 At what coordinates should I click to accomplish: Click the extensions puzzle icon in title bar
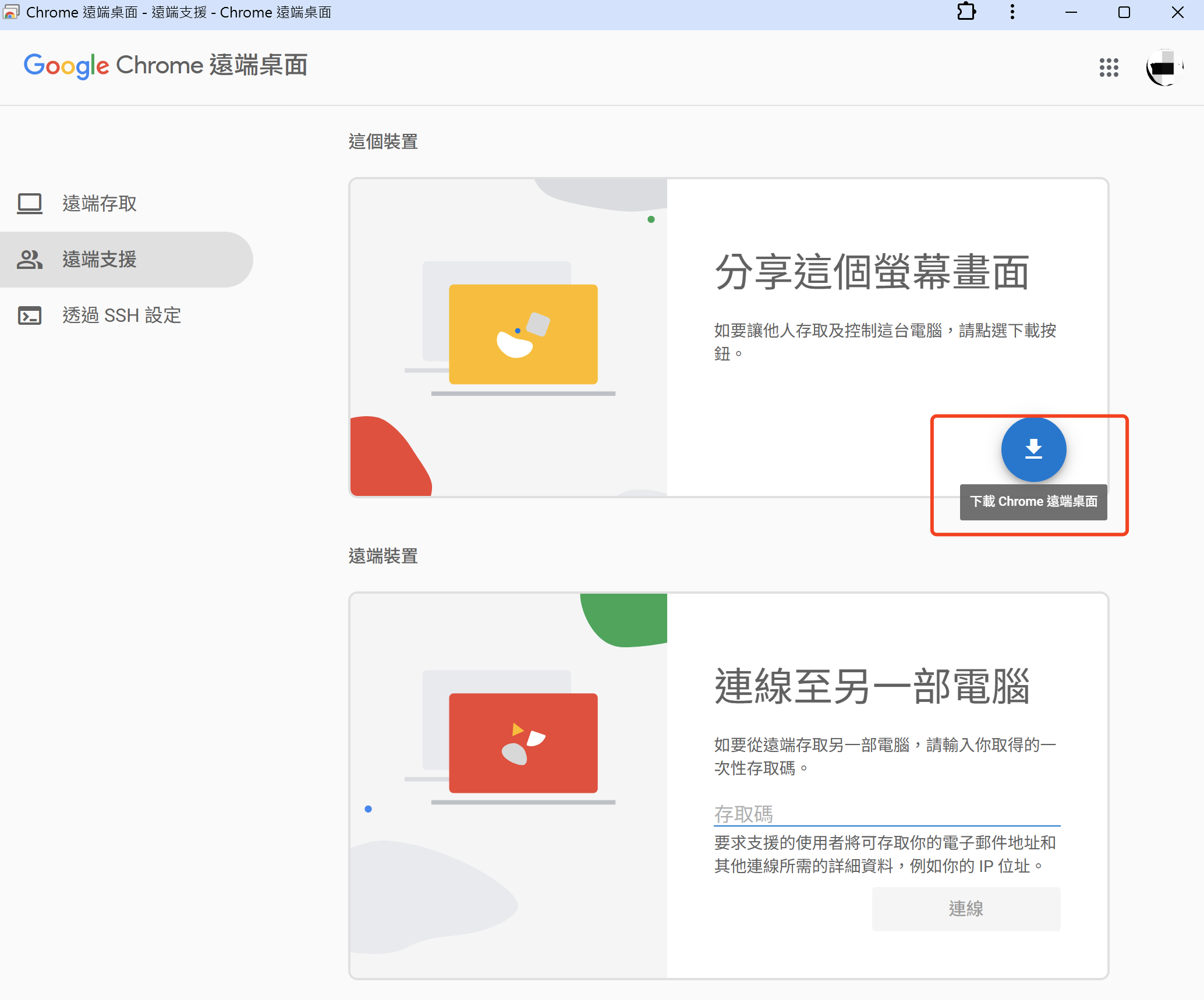click(966, 12)
